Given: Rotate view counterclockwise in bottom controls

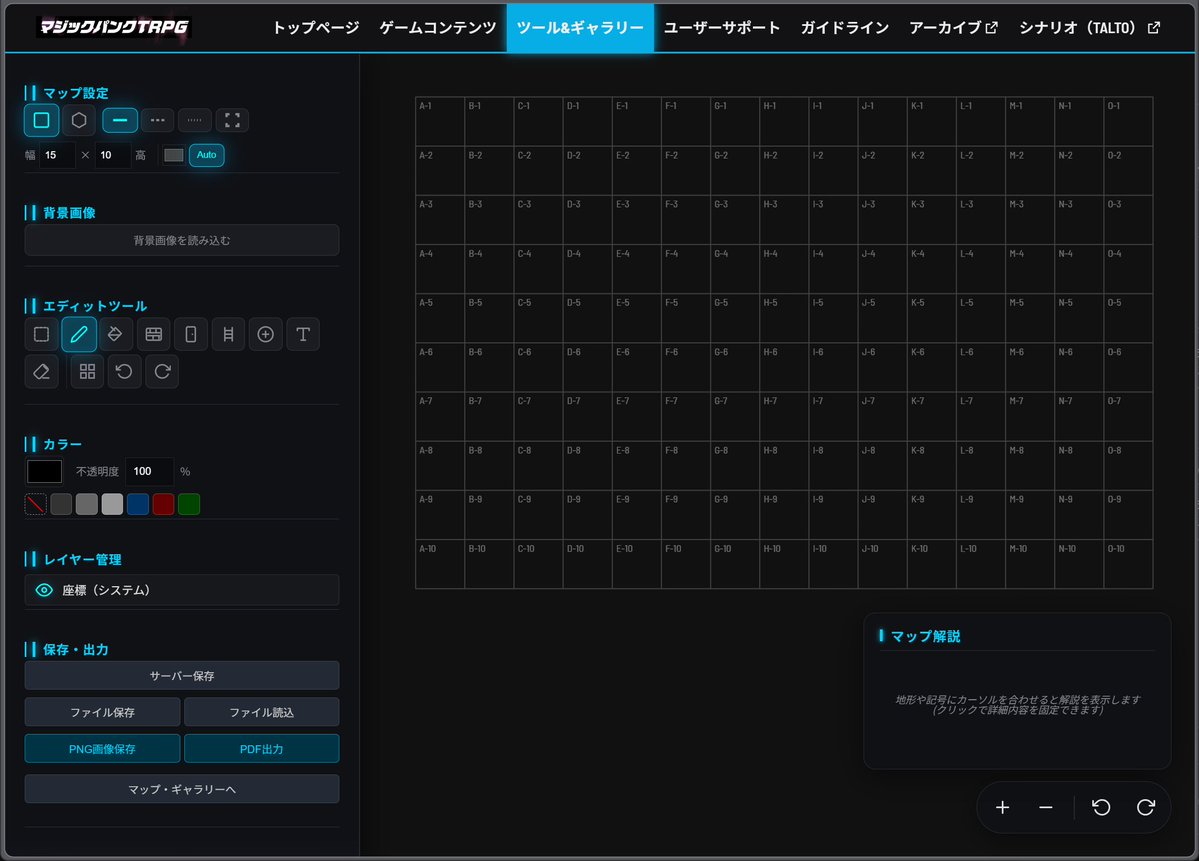Looking at the screenshot, I should (x=1101, y=807).
